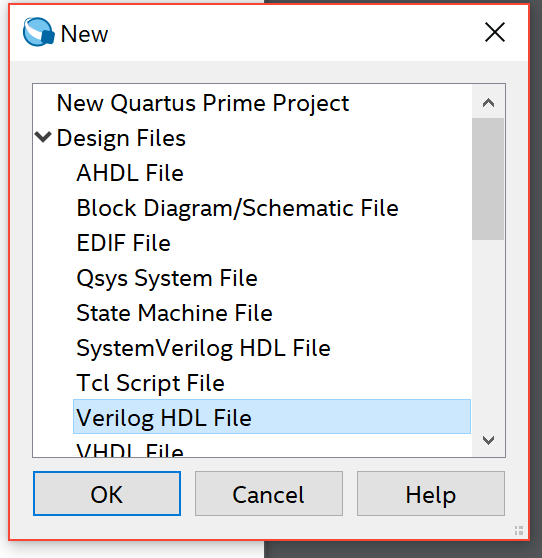This screenshot has width=542, height=558.
Task: Click the Quartus Prime logo icon
Action: coord(39,32)
